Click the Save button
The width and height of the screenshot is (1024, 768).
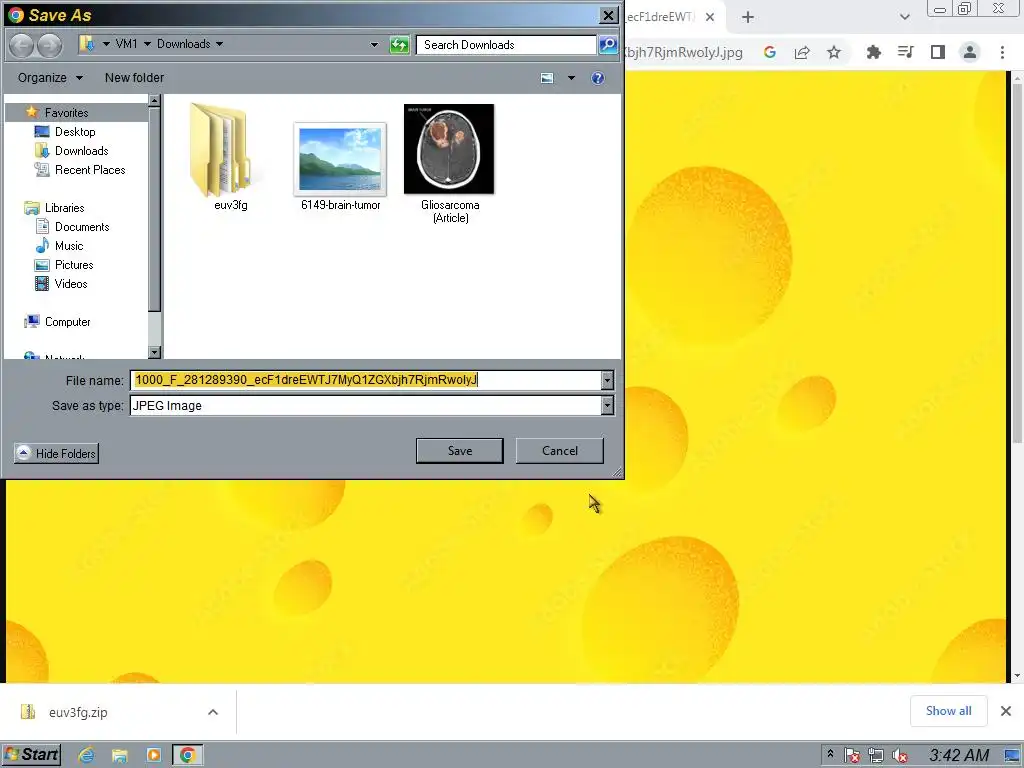coord(460,451)
